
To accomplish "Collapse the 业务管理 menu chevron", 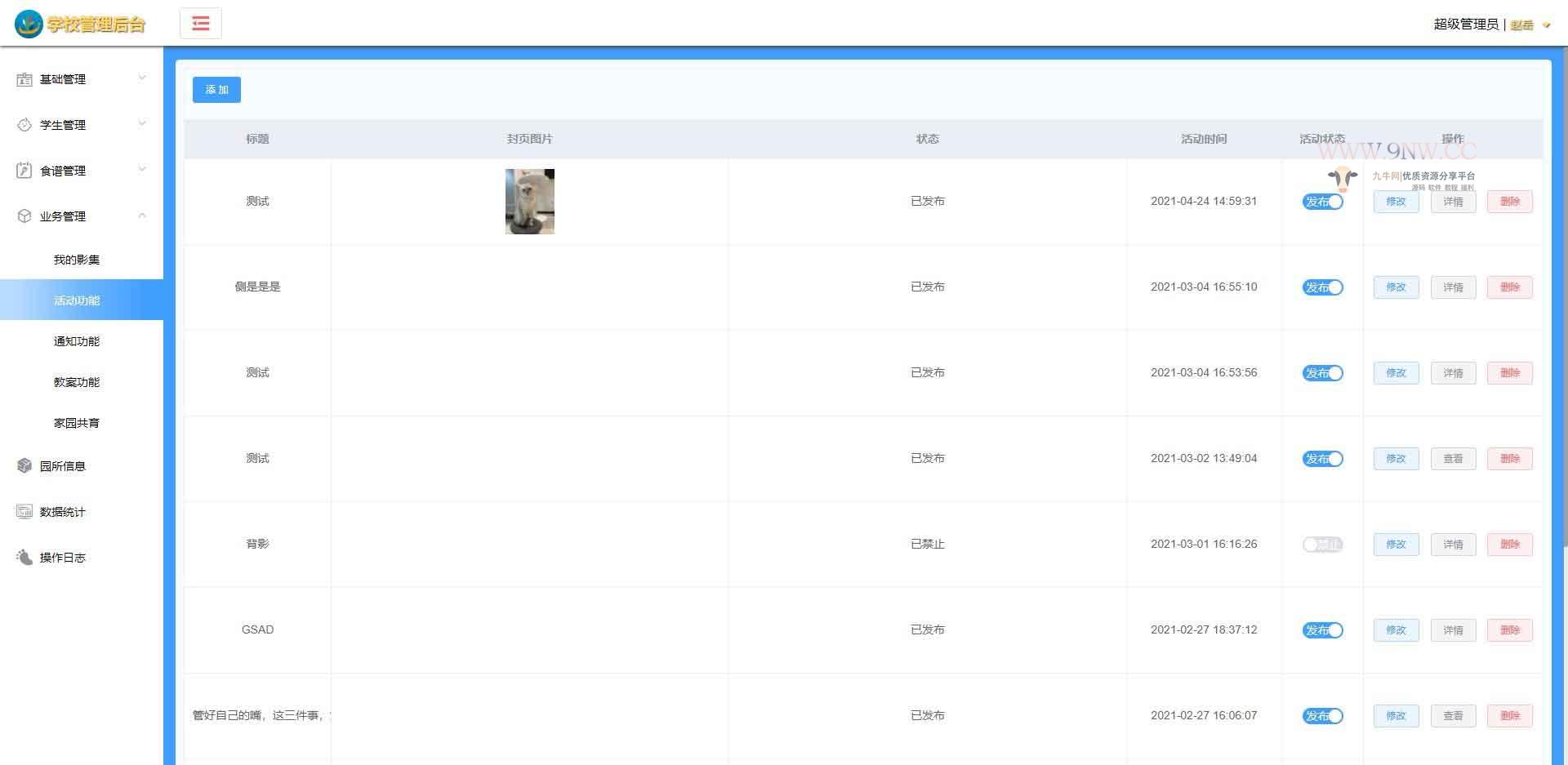I will pyautogui.click(x=142, y=216).
